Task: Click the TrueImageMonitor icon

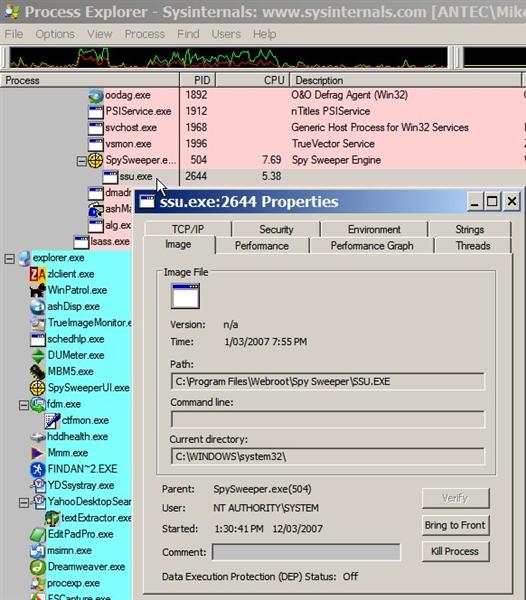Action: [37, 323]
